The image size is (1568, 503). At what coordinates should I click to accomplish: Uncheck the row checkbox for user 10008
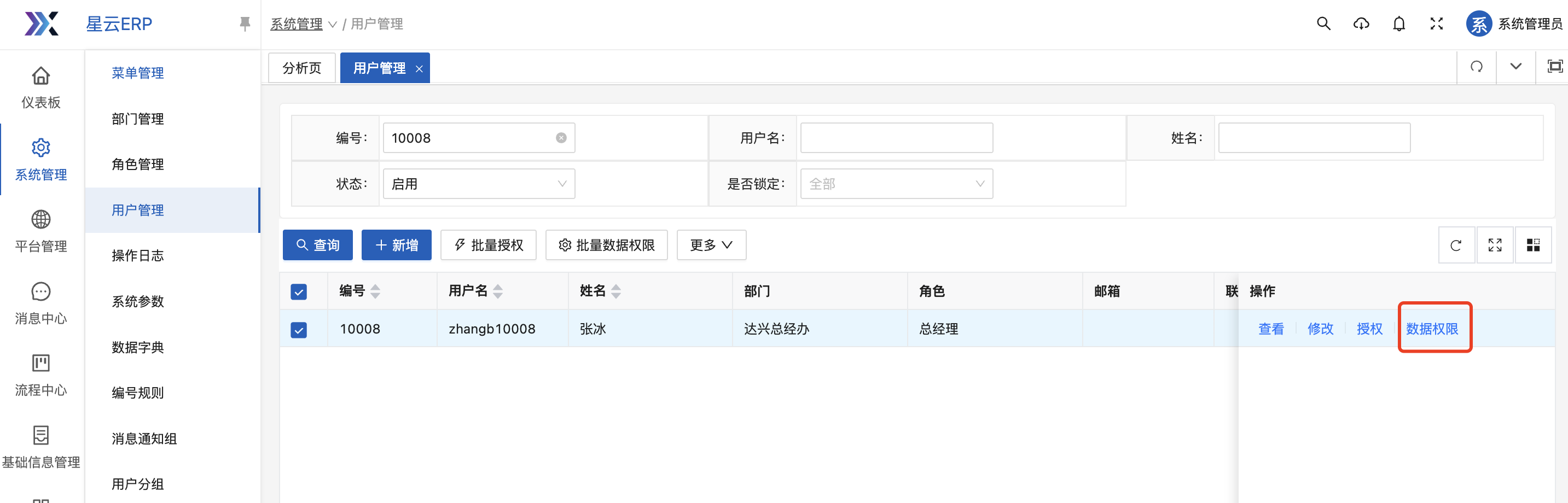click(x=299, y=330)
